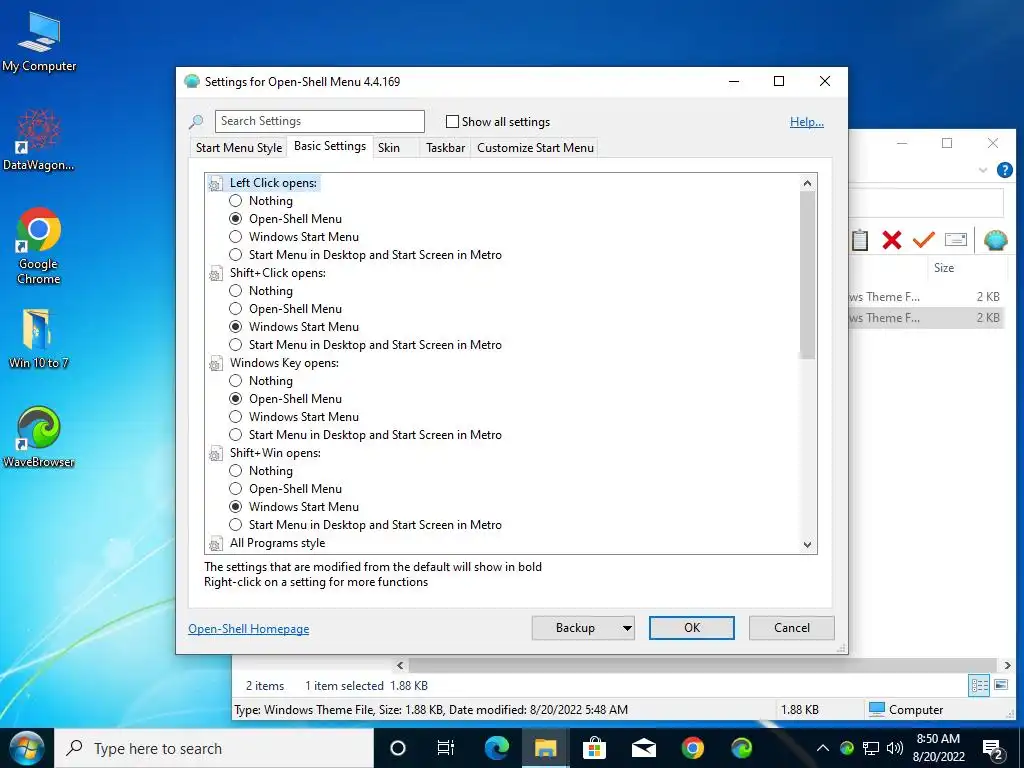Image resolution: width=1024 pixels, height=768 pixels.
Task: Click the Size column header in Explorer
Action: tap(944, 268)
